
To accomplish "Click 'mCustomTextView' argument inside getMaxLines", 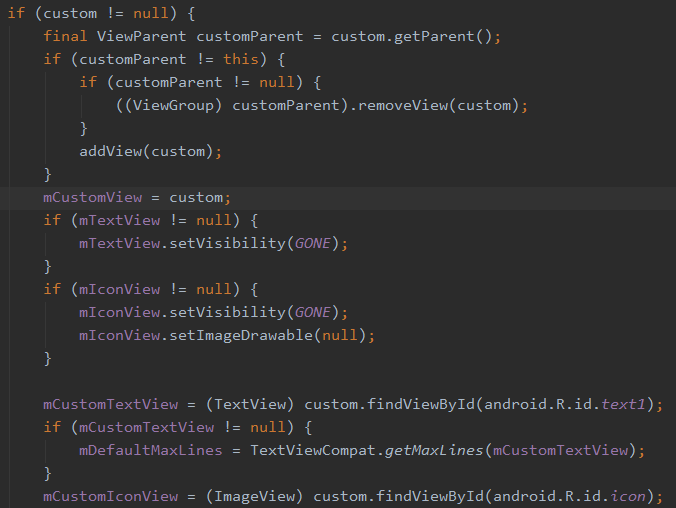I will click(x=560, y=450).
